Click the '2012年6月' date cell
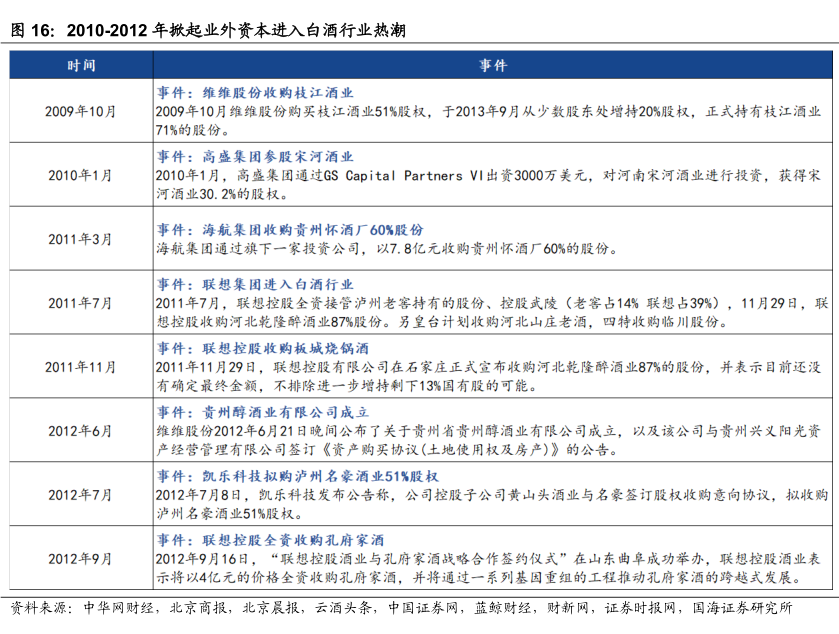The image size is (839, 634). (81, 430)
